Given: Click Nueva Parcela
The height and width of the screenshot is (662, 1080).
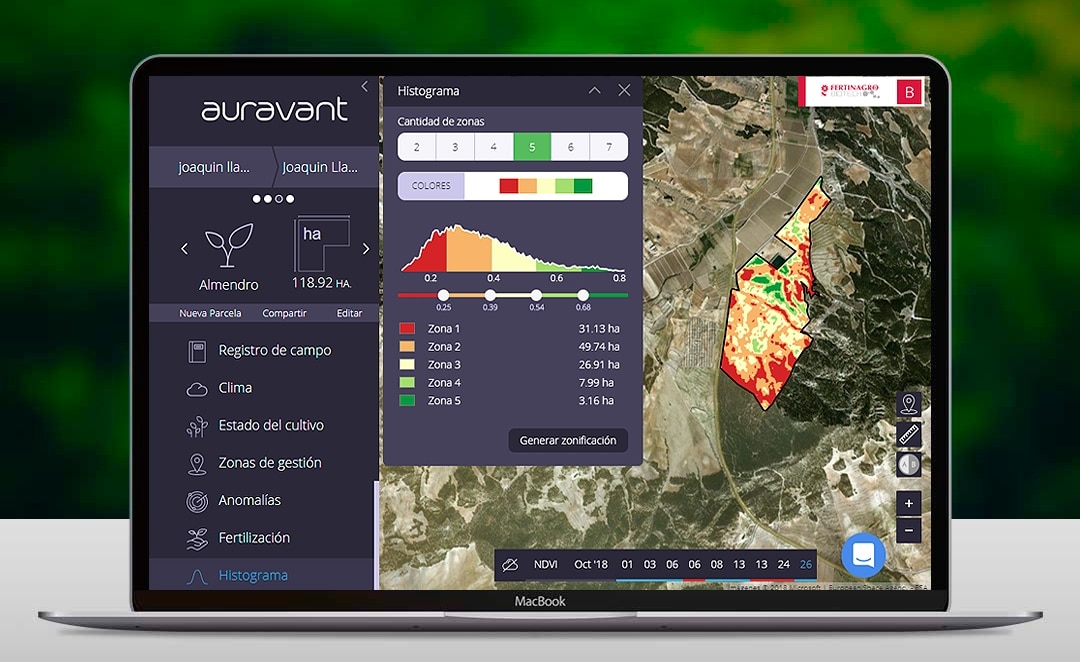Looking at the screenshot, I should 210,313.
